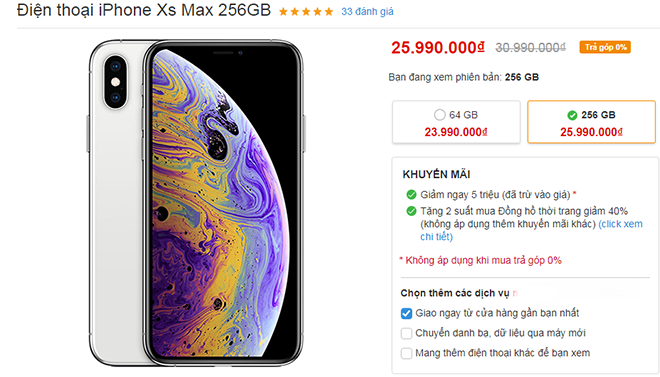Image resolution: width=660 pixels, height=377 pixels.
Task: Click the main red price 25.990.000đ
Action: click(438, 47)
